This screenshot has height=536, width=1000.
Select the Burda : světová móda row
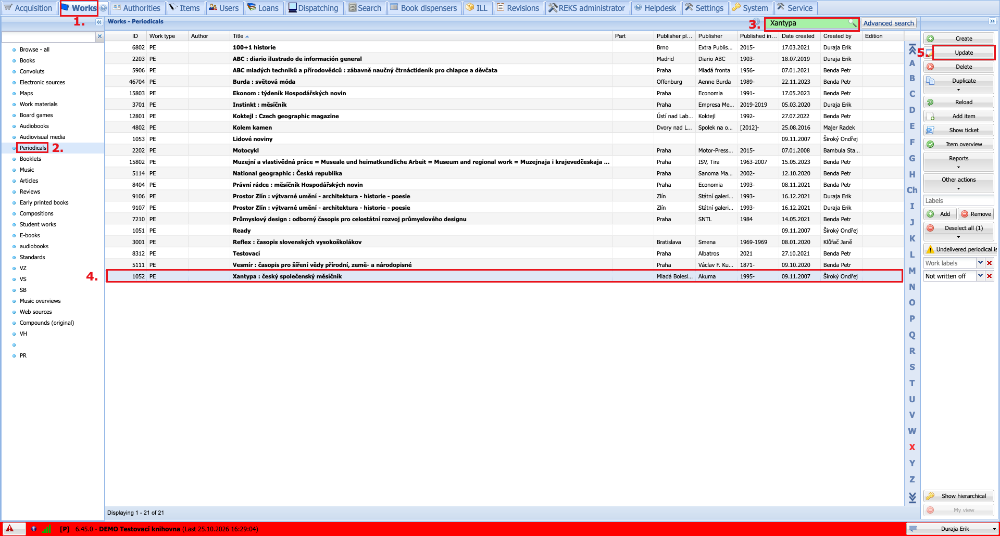504,81
